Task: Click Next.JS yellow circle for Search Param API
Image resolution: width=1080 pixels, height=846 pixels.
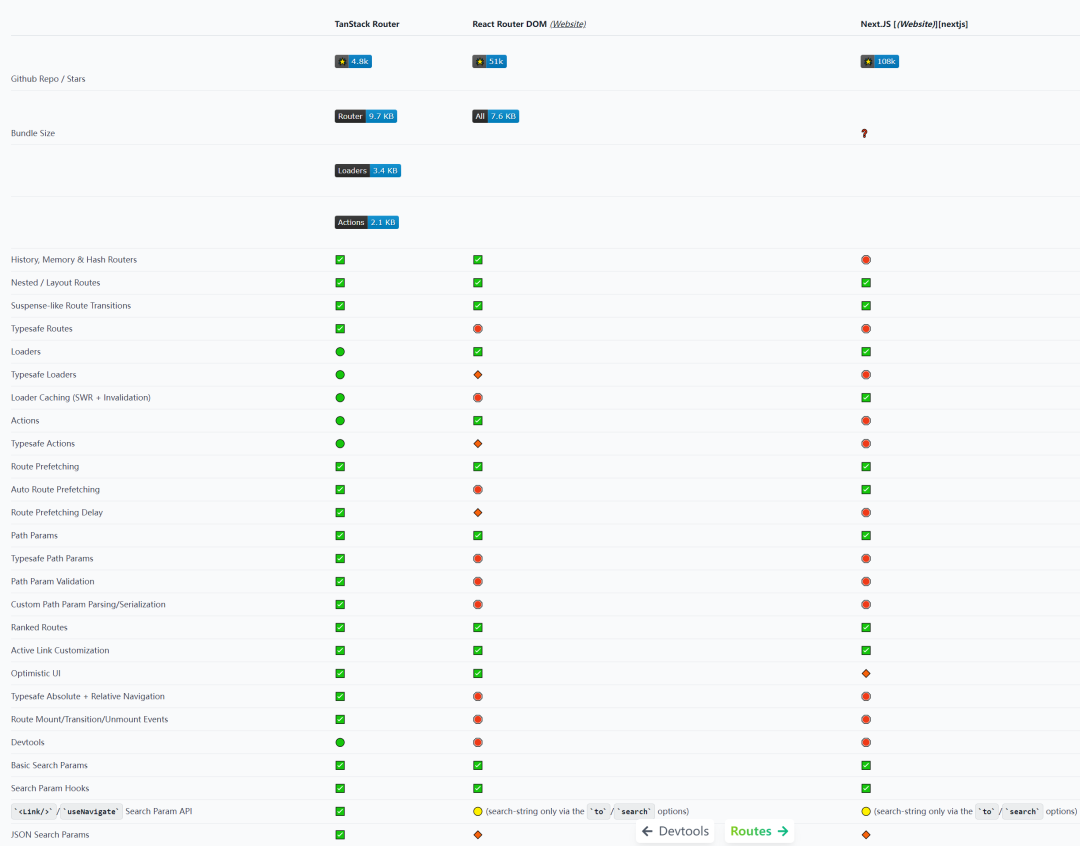Action: [x=866, y=812]
